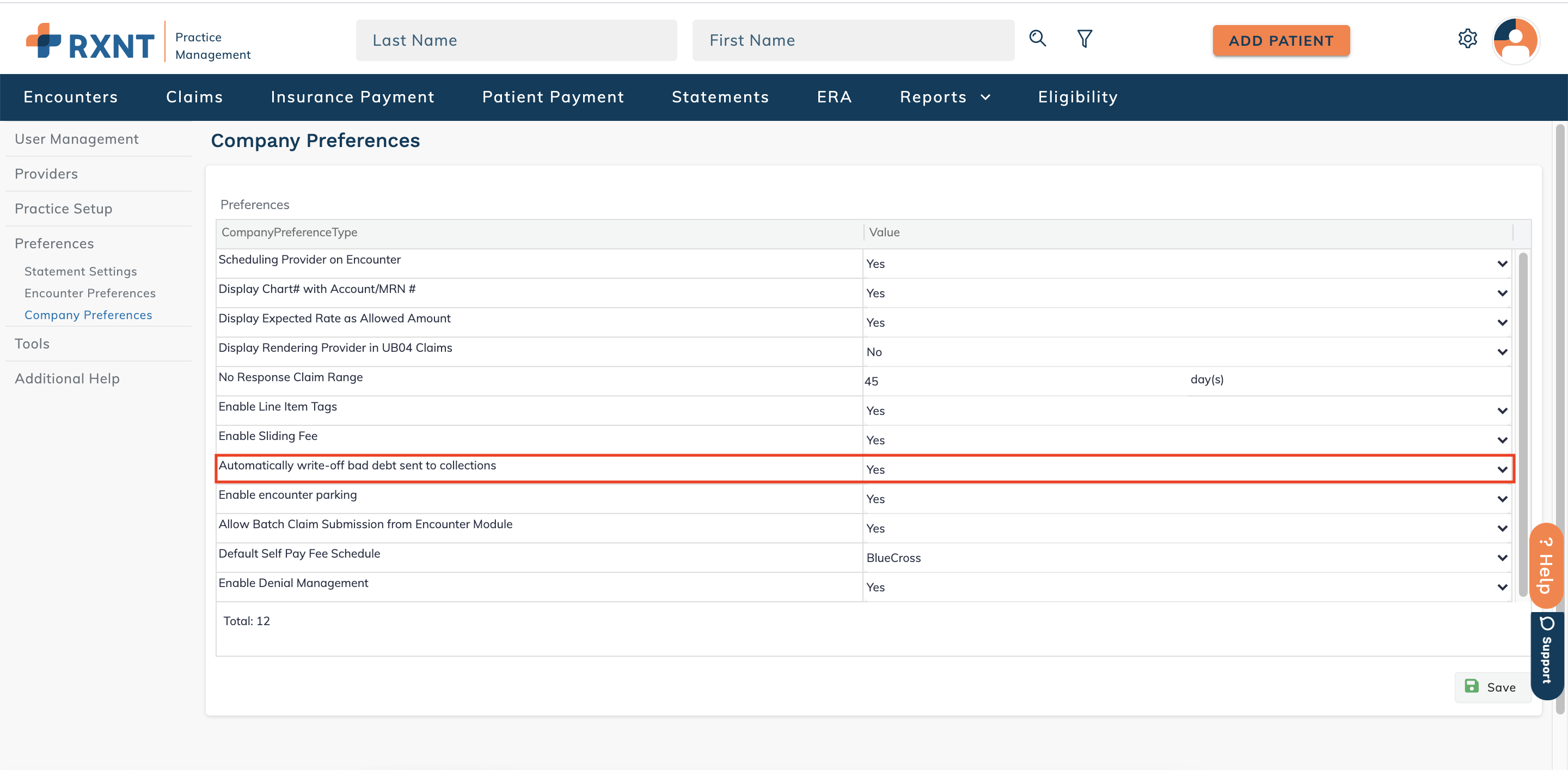Click ADD PATIENT button
The width and height of the screenshot is (1568, 770).
pyautogui.click(x=1281, y=41)
